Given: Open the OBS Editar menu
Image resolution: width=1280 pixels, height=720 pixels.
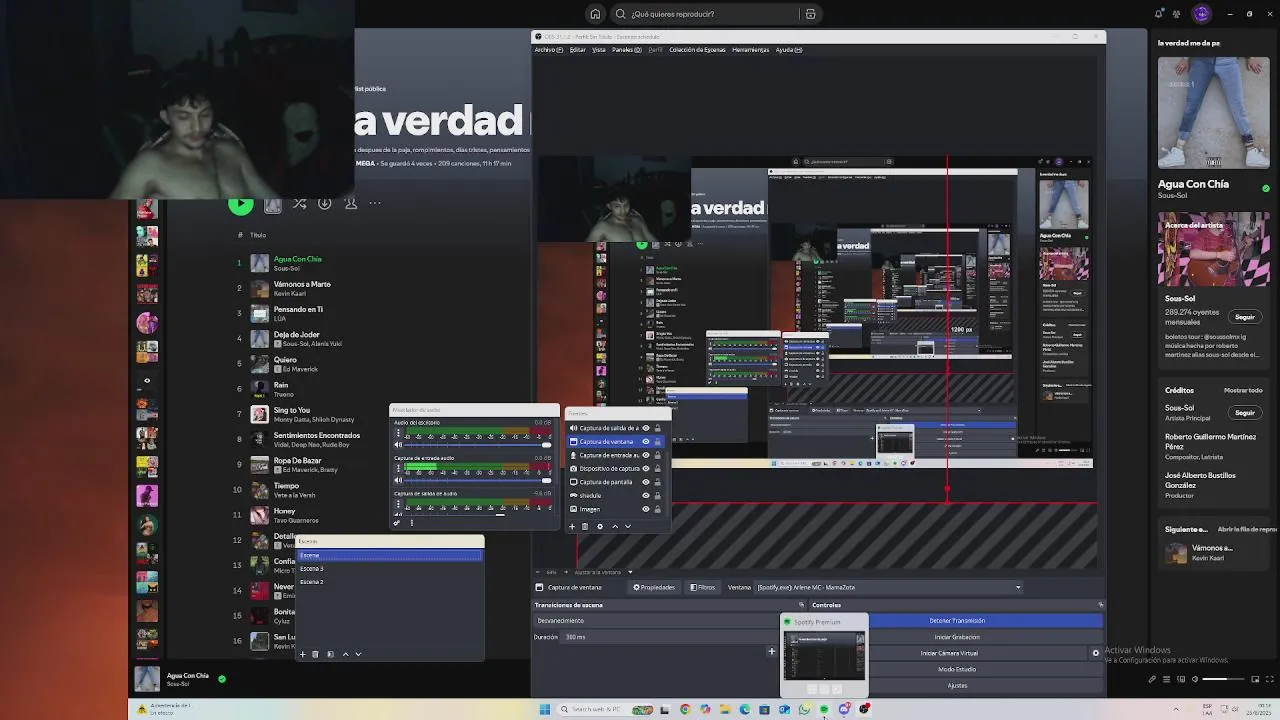Looking at the screenshot, I should (578, 50).
